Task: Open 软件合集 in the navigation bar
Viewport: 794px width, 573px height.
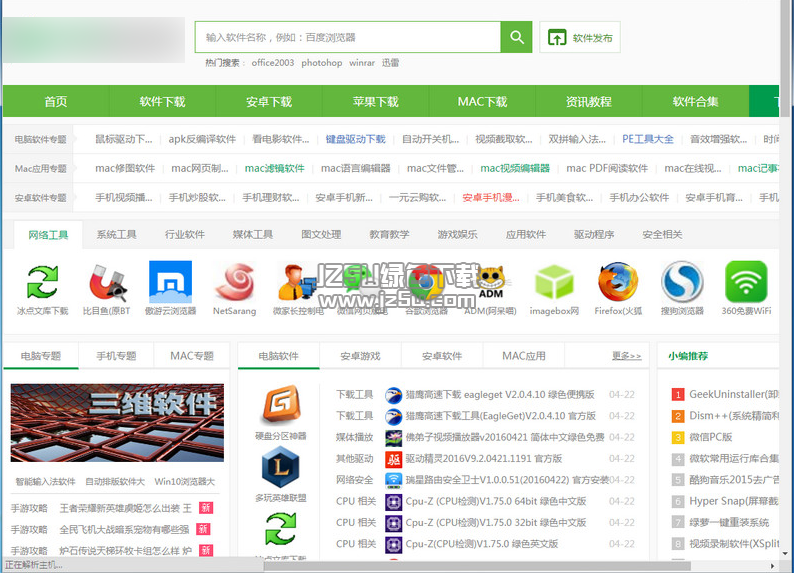Action: tap(695, 102)
